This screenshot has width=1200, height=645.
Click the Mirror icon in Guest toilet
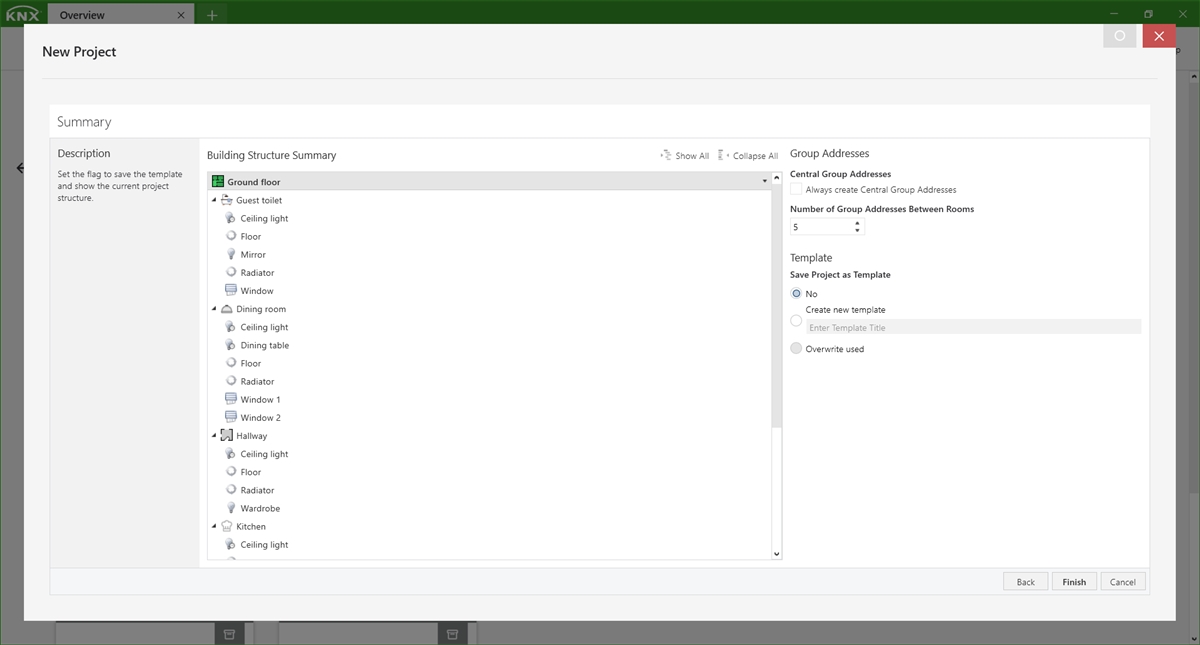tap(230, 254)
